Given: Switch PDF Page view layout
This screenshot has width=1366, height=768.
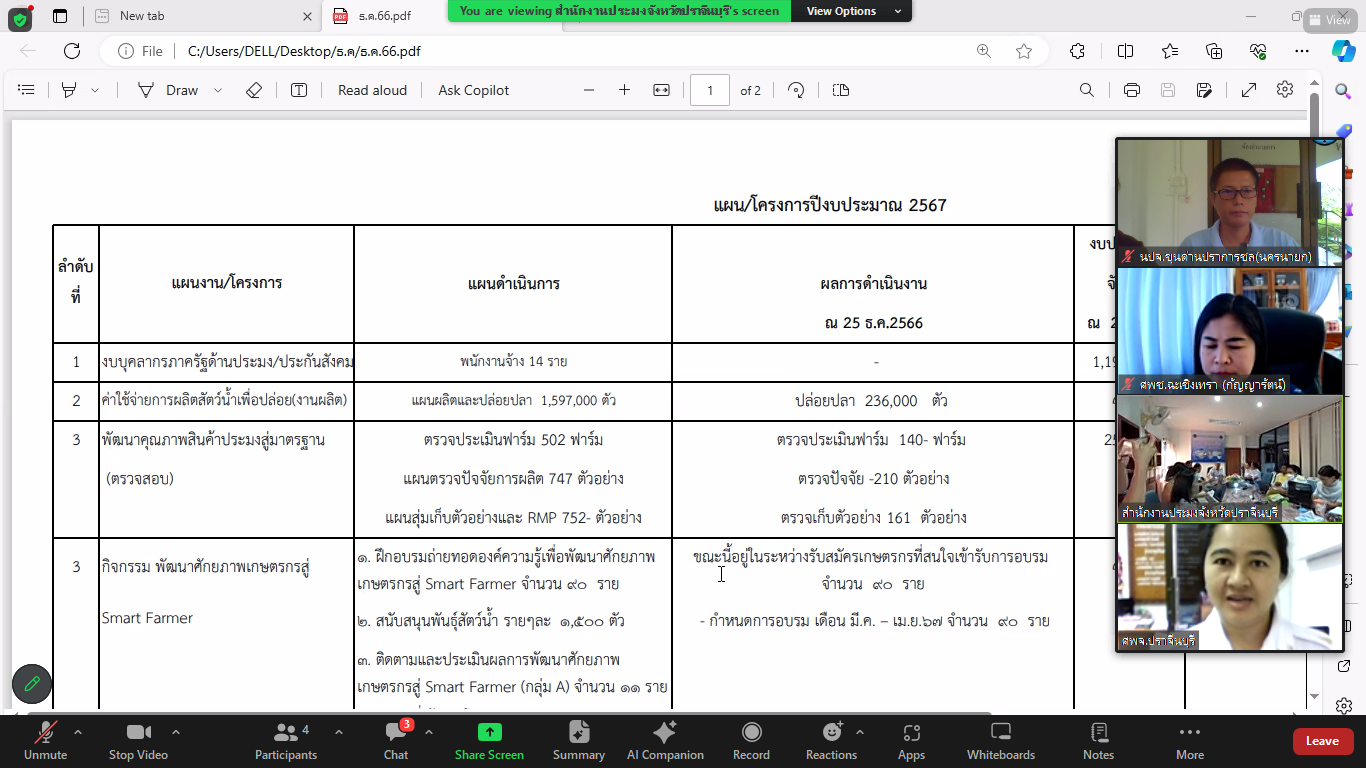Looking at the screenshot, I should click(841, 90).
